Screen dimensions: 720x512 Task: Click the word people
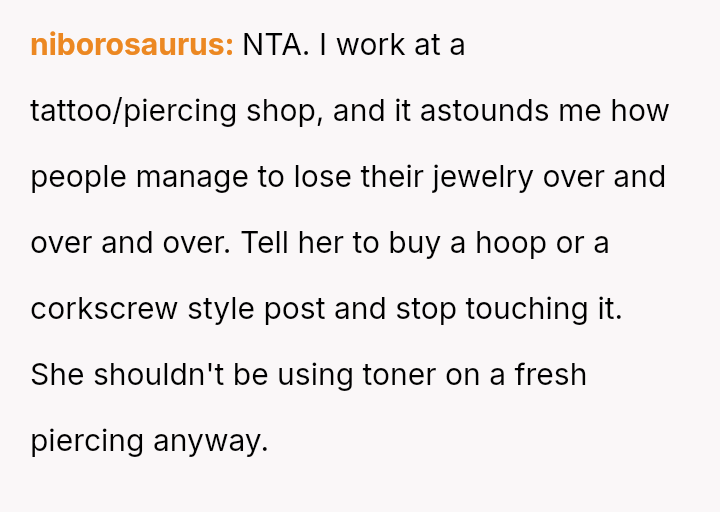point(79,177)
